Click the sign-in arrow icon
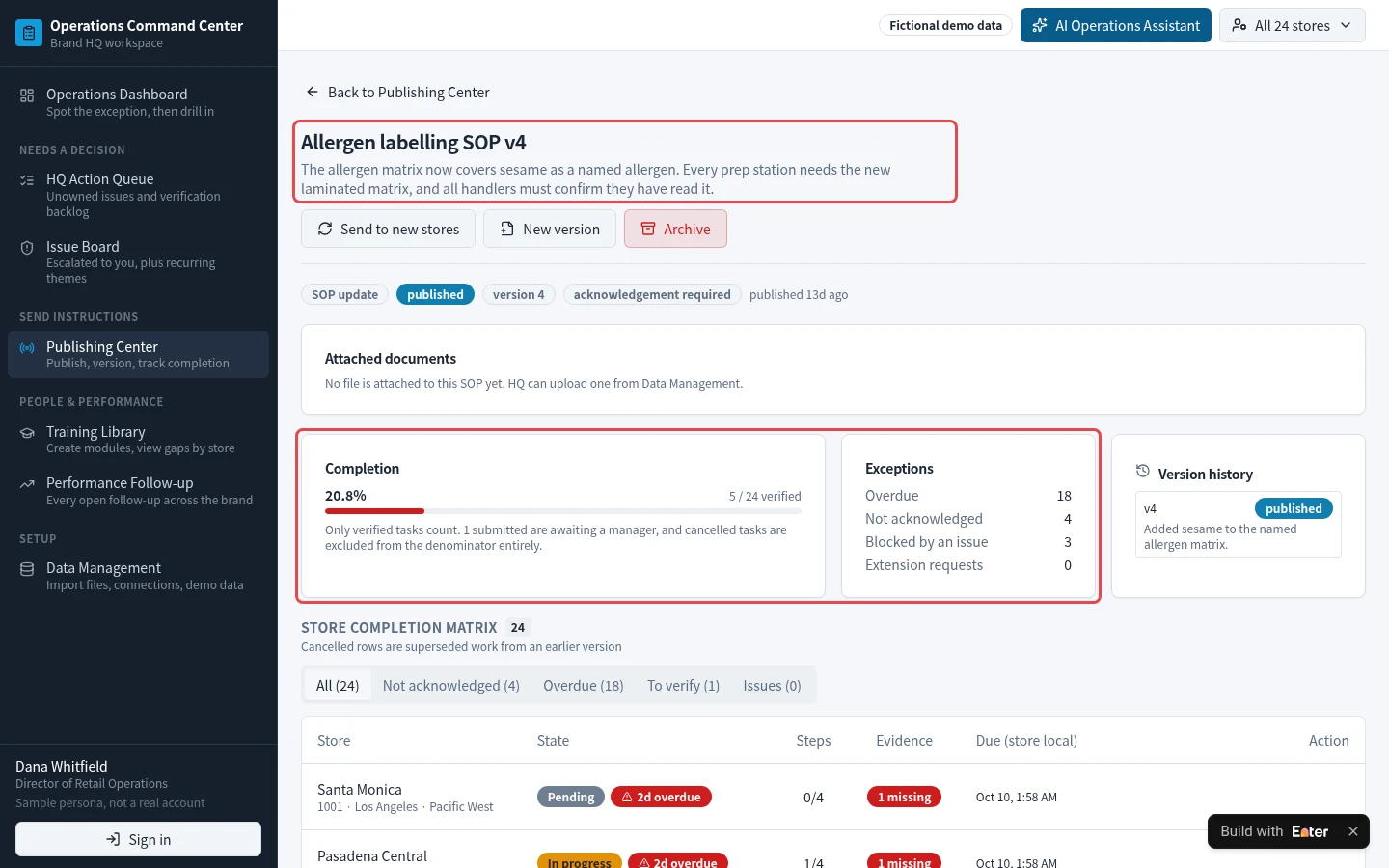Image resolution: width=1389 pixels, height=868 pixels. pos(113,839)
